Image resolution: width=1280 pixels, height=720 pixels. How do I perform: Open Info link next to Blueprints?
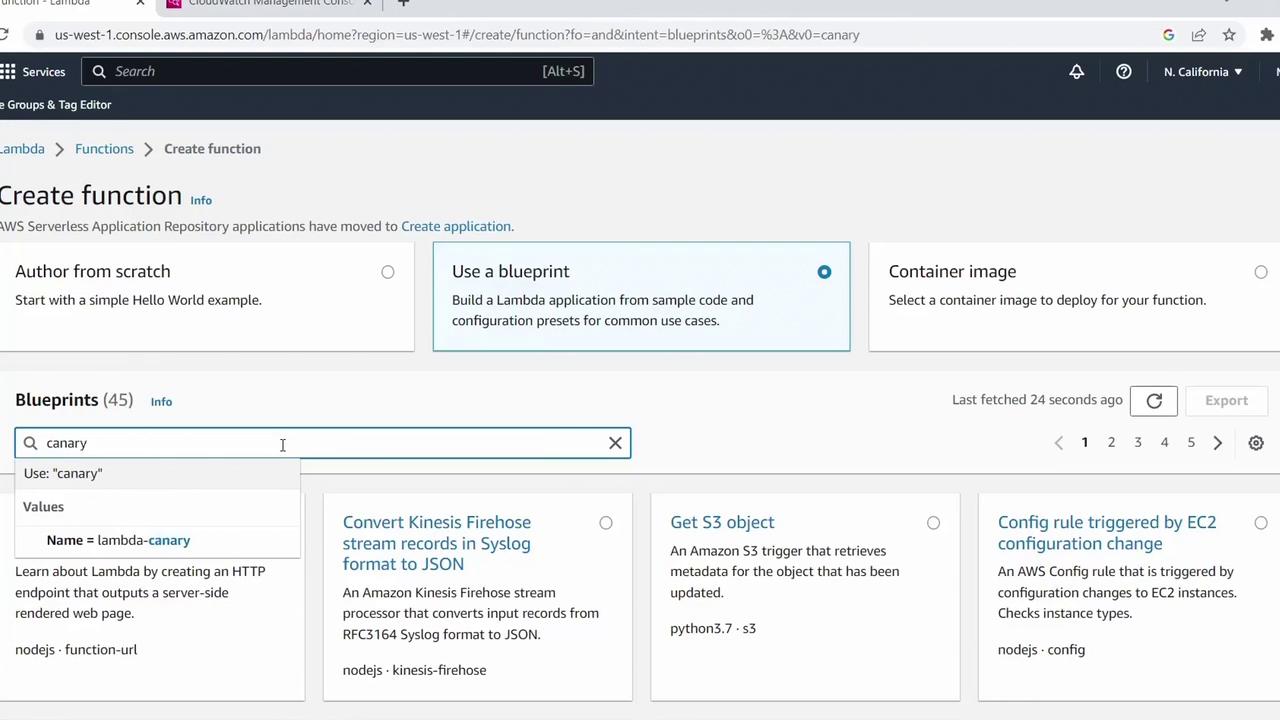tap(161, 401)
